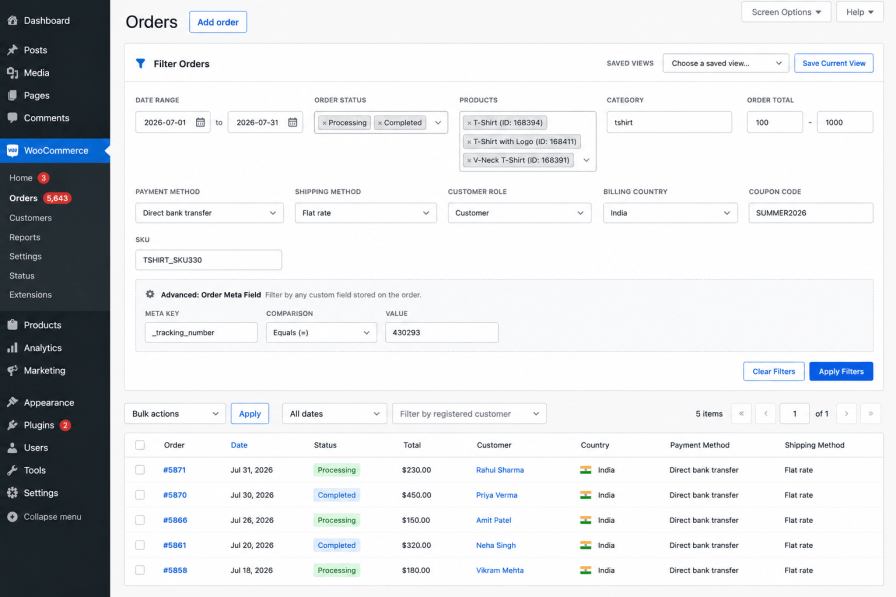Click the Meta Key input field
This screenshot has width=896, height=597.
(x=201, y=332)
